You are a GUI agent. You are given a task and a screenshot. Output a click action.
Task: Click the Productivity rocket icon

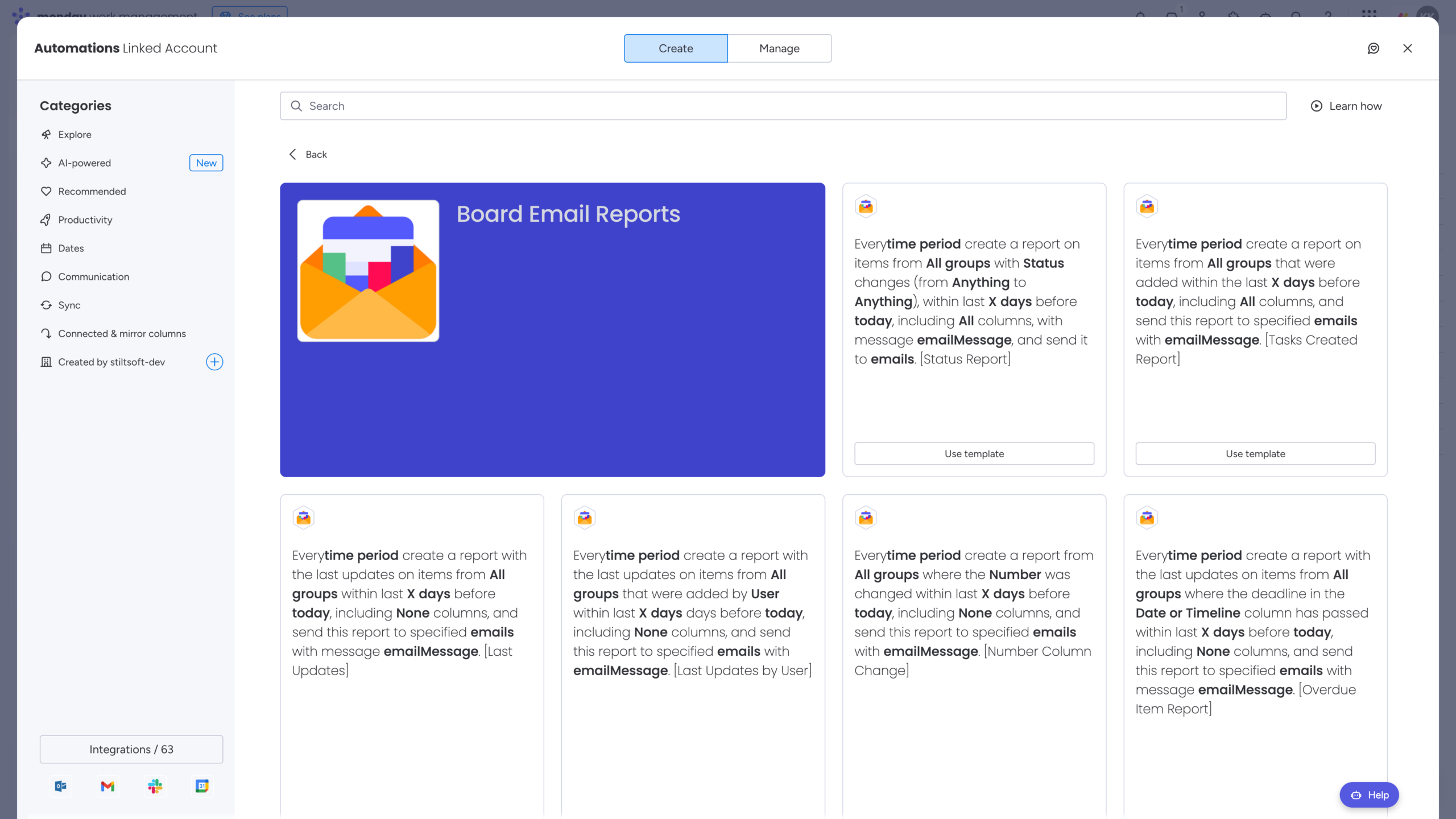[46, 220]
